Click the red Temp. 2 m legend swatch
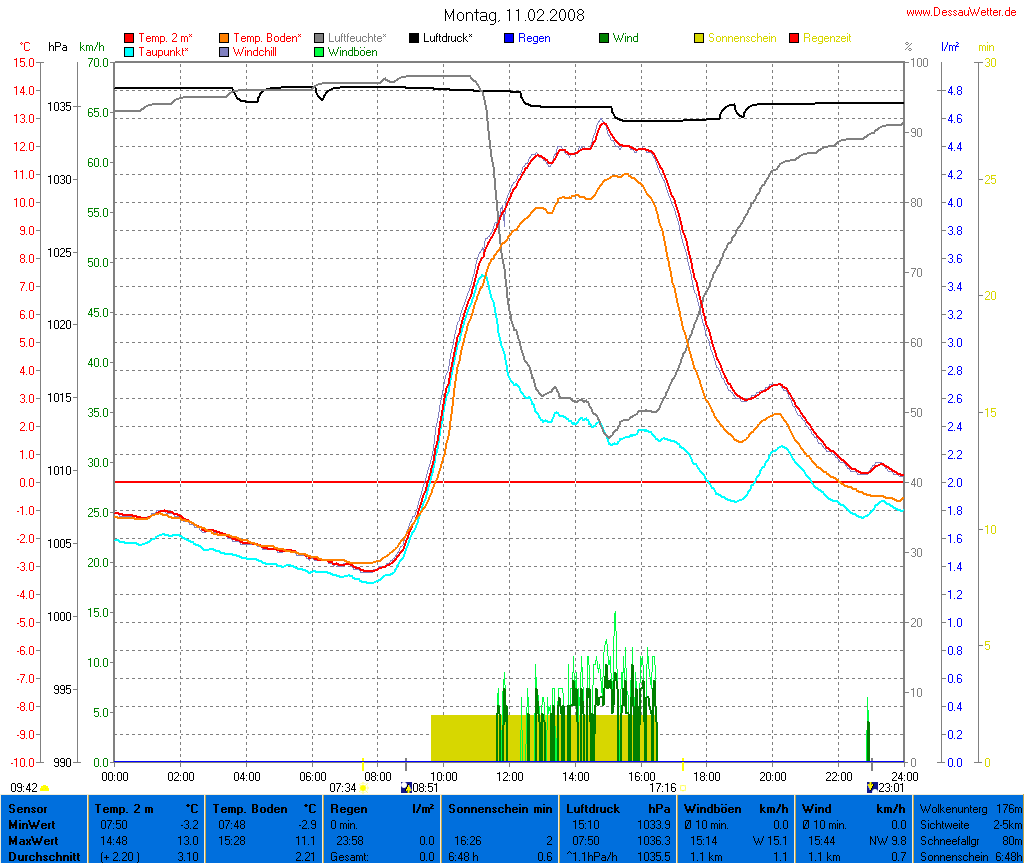Screen dimensions: 1024x863 pyautogui.click(x=129, y=38)
